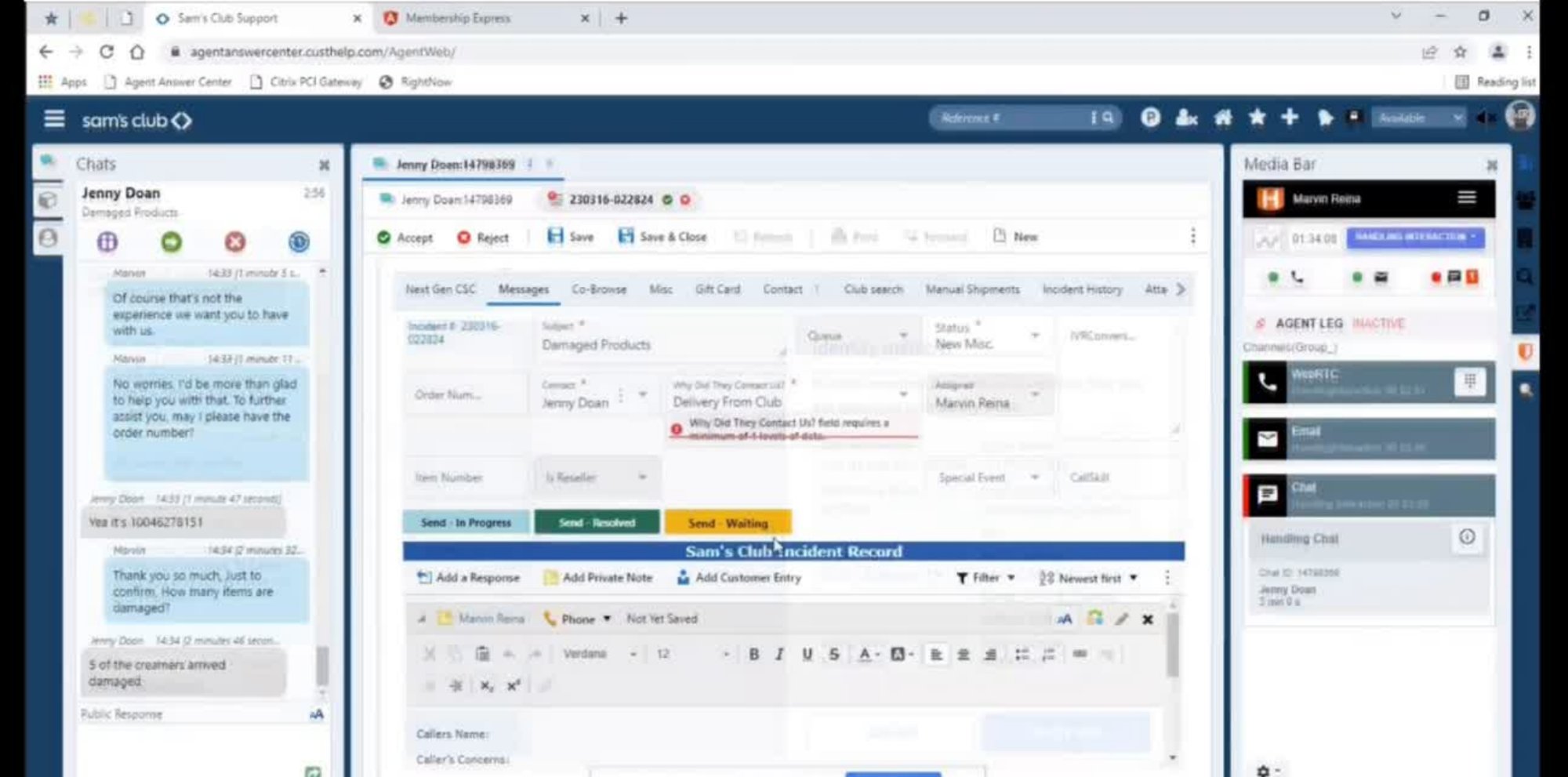The image size is (1568, 777).
Task: Click the Send - Waiting button
Action: [x=728, y=522]
